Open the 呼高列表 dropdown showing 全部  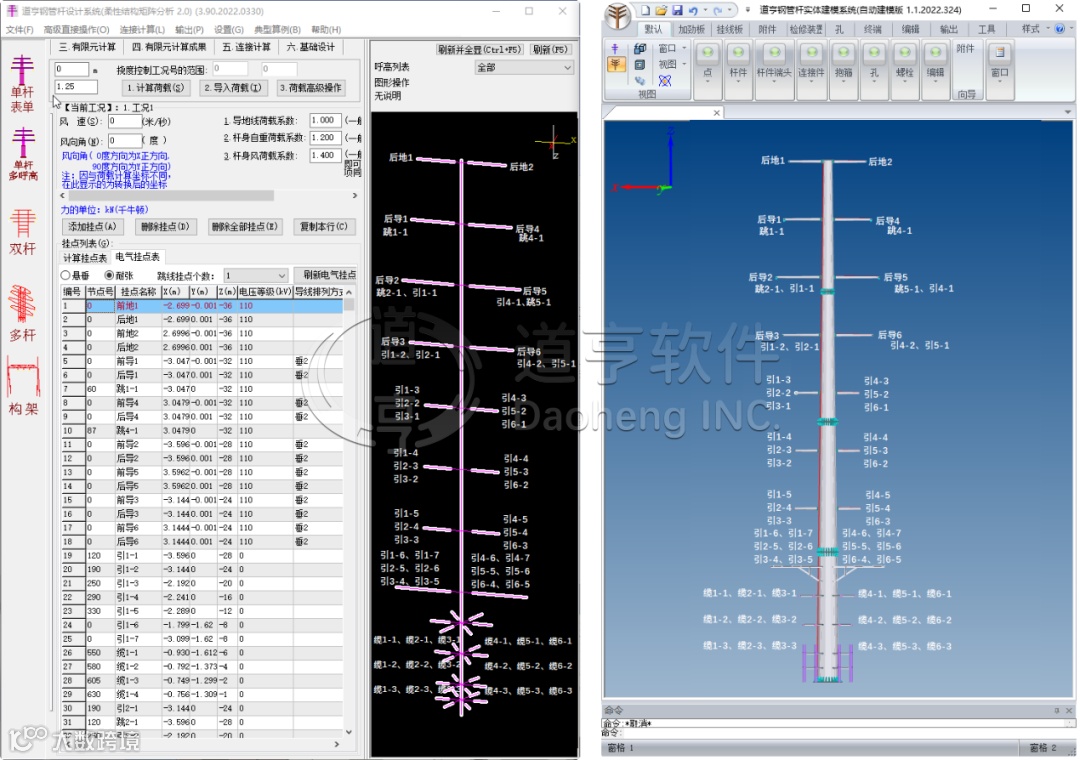524,68
